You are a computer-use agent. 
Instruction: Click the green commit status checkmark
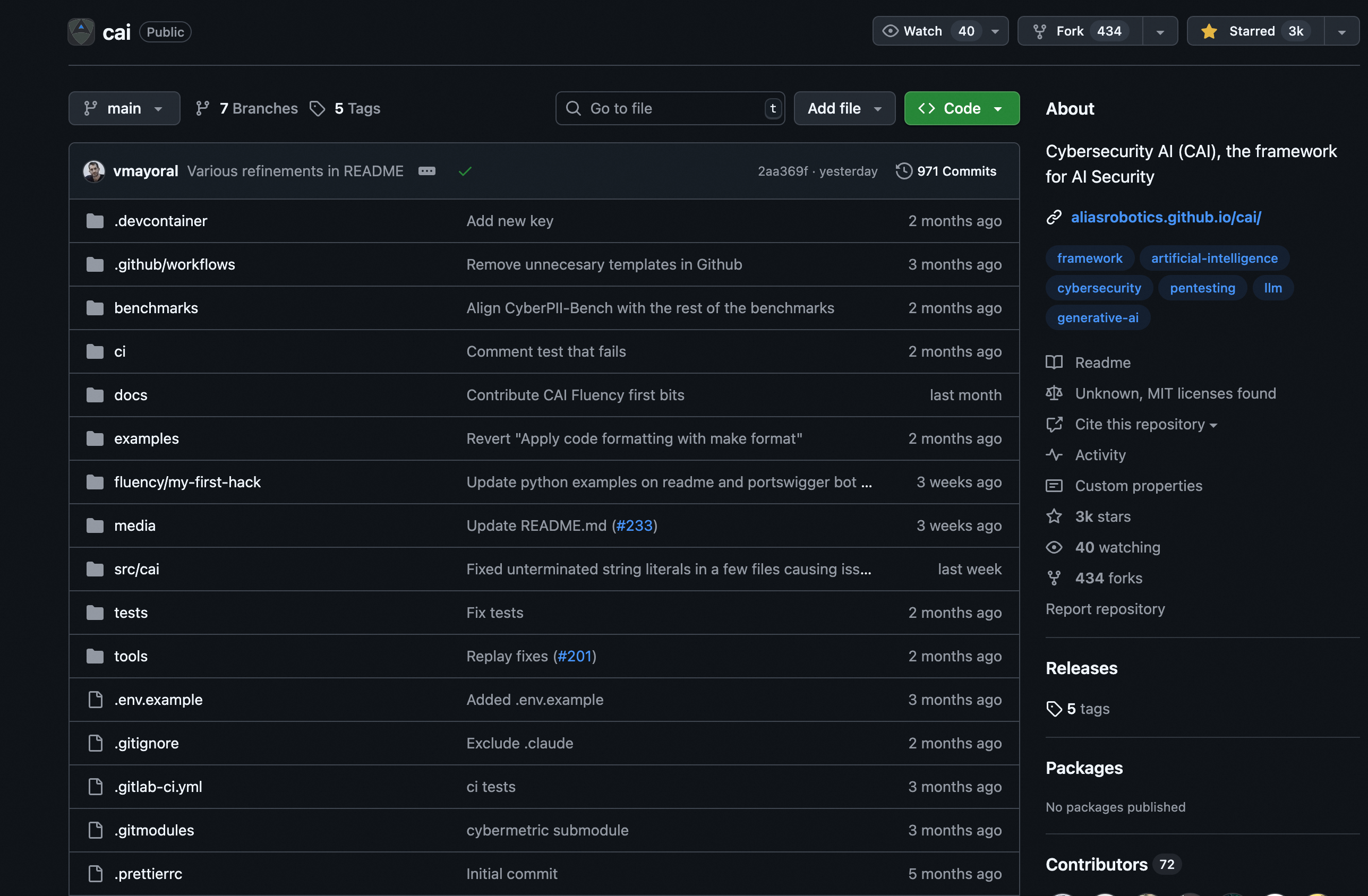click(465, 171)
